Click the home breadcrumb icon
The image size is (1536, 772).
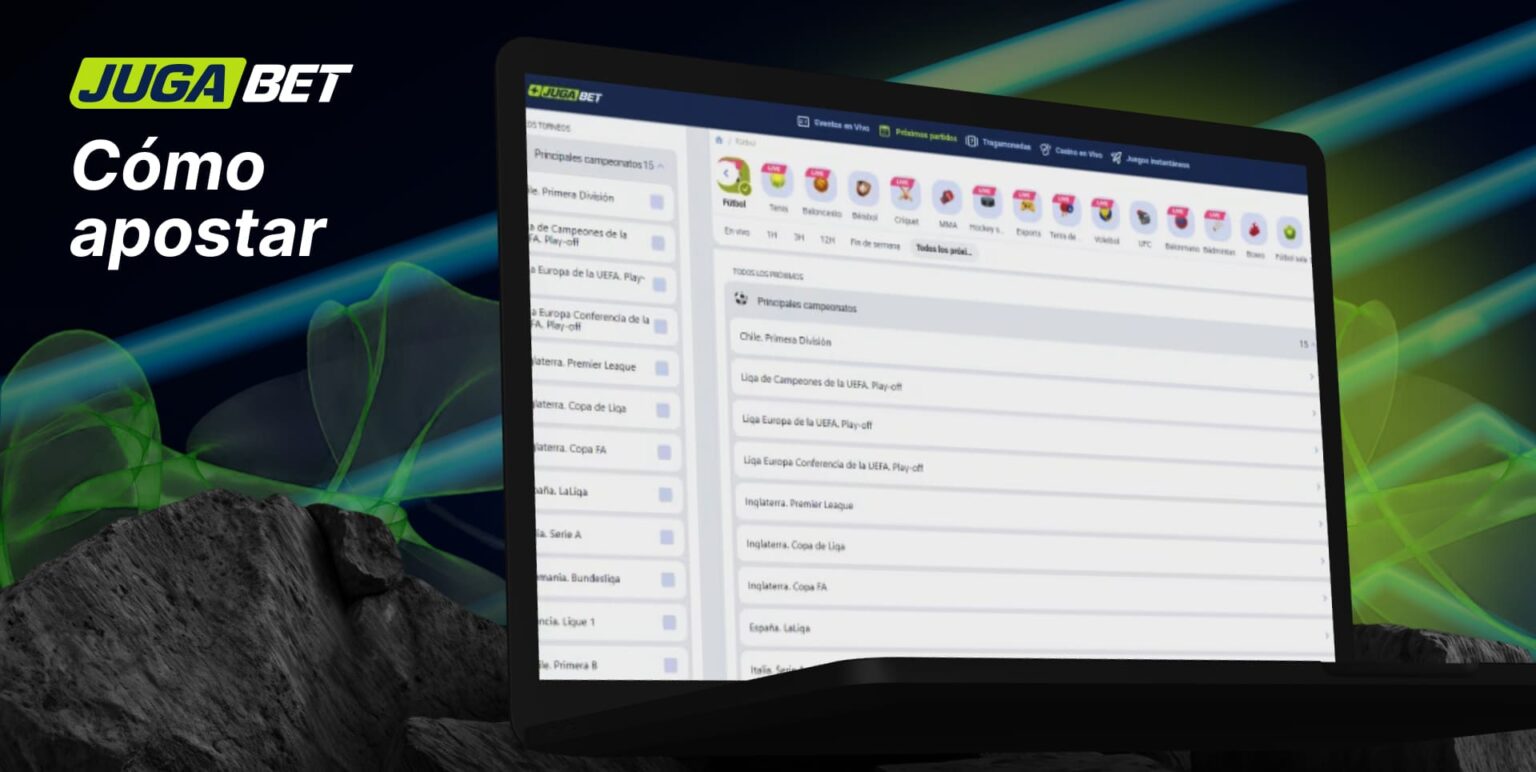tap(718, 139)
